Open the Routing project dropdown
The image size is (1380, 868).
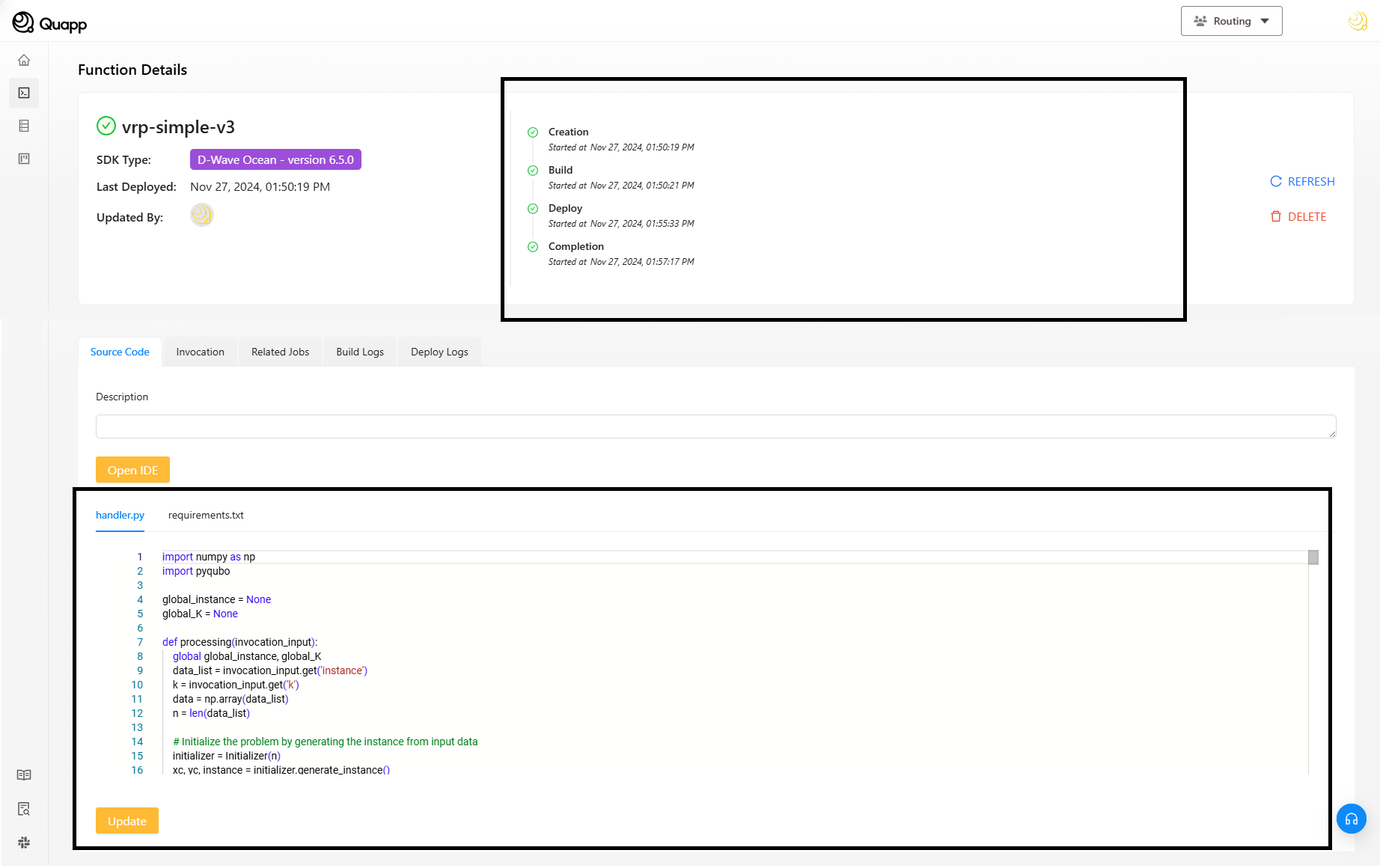1231,21
